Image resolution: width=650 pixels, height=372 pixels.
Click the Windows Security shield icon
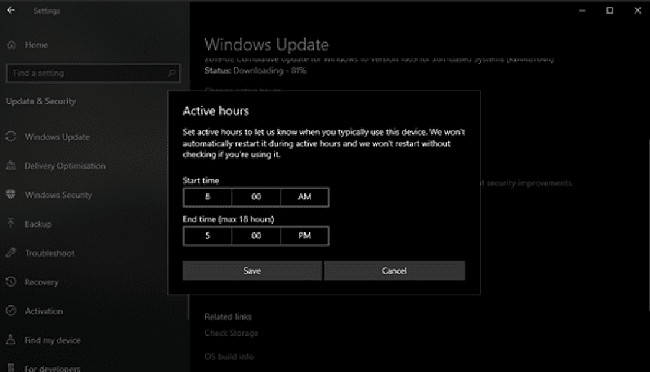coord(11,195)
